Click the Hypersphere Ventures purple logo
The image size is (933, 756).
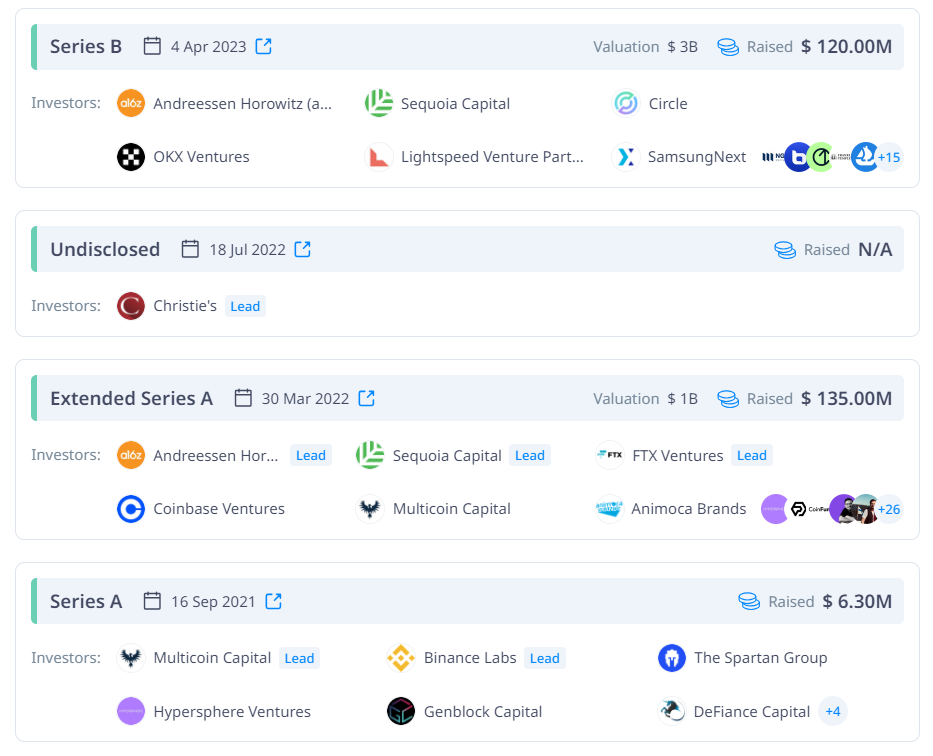[x=131, y=711]
